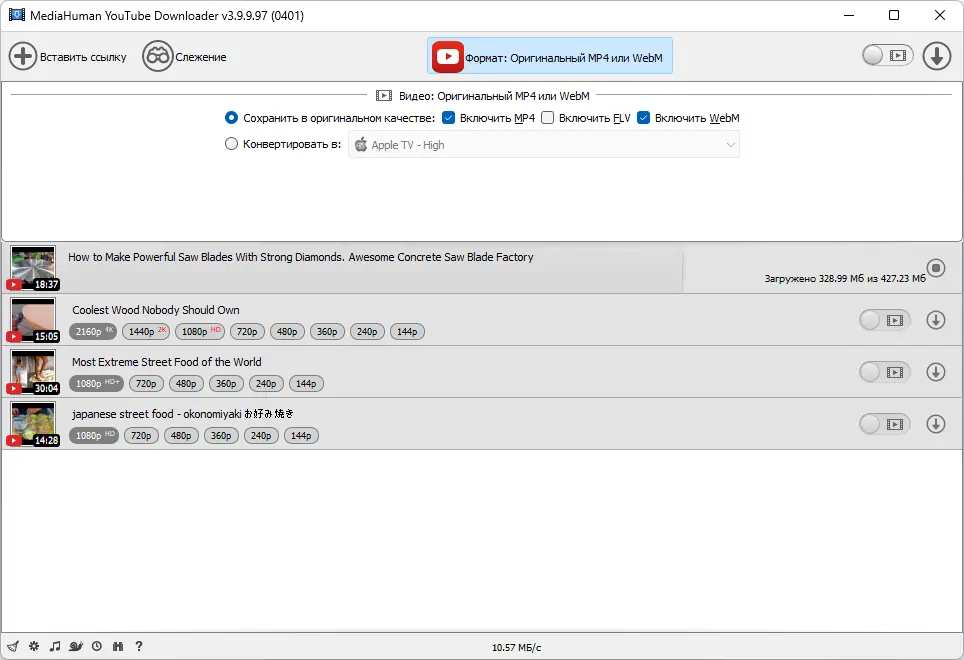Uncheck Включить WebM checkbox
964x660 pixels.
click(x=643, y=117)
